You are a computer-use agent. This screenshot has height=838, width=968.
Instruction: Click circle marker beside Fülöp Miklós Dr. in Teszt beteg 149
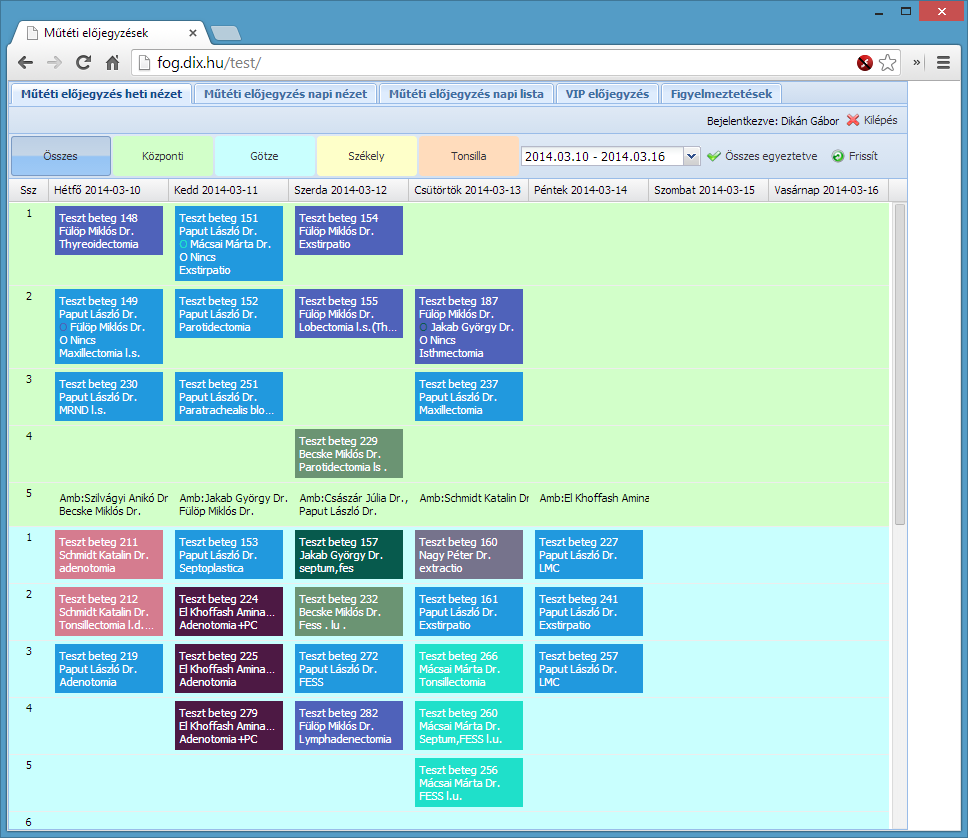pos(64,327)
